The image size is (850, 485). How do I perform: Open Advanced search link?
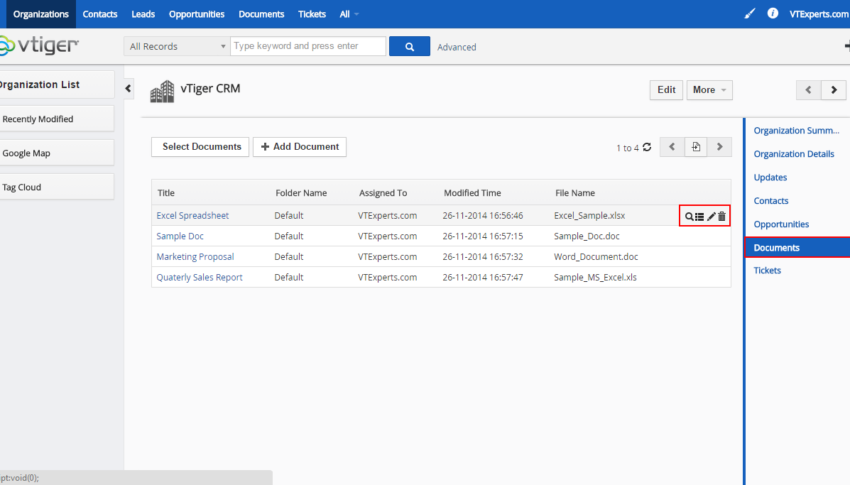tap(456, 47)
